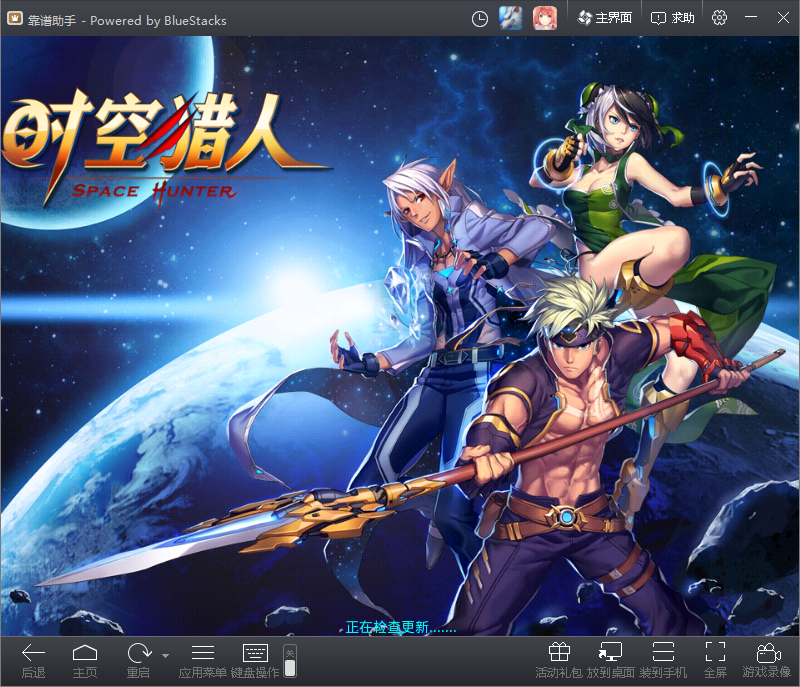
Task: Open the 主界面 main interface
Action: [605, 18]
